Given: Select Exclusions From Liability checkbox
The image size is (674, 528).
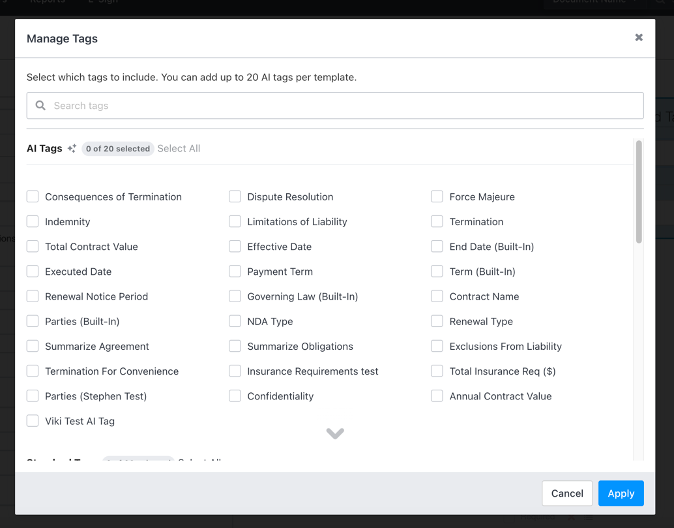Looking at the screenshot, I should [437, 346].
